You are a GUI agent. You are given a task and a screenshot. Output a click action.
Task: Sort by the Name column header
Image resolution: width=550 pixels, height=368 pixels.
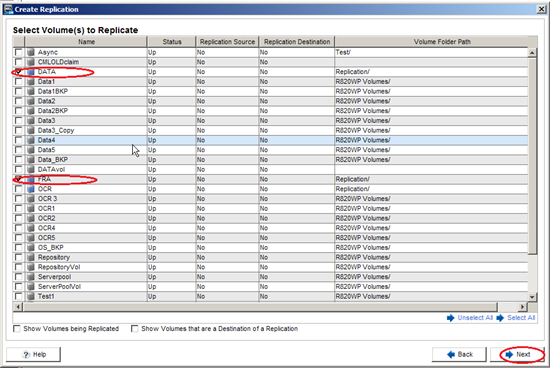click(86, 42)
